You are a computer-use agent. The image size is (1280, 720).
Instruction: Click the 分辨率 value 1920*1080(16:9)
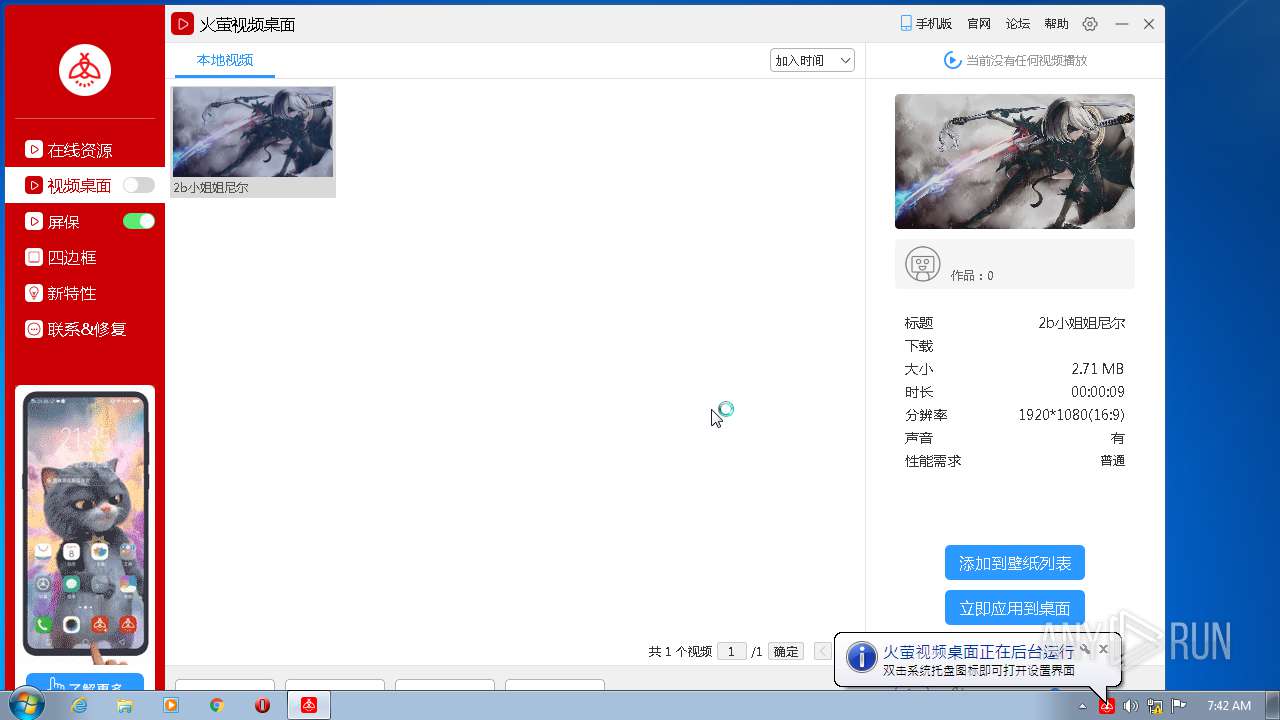(1071, 415)
